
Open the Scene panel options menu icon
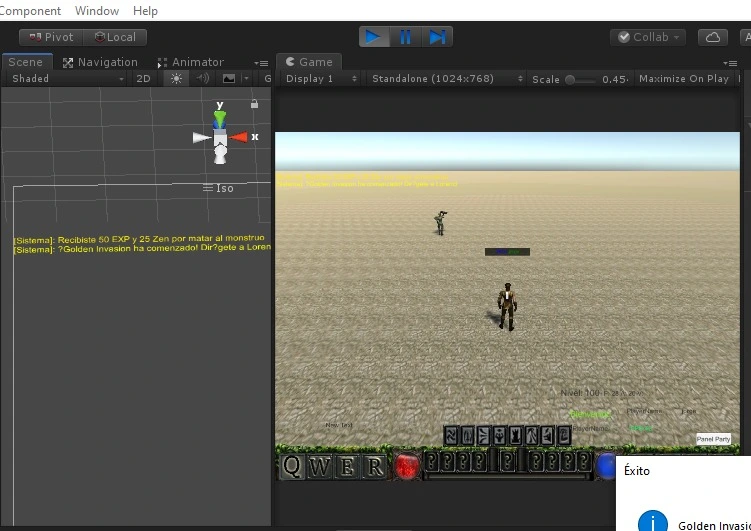pos(262,63)
